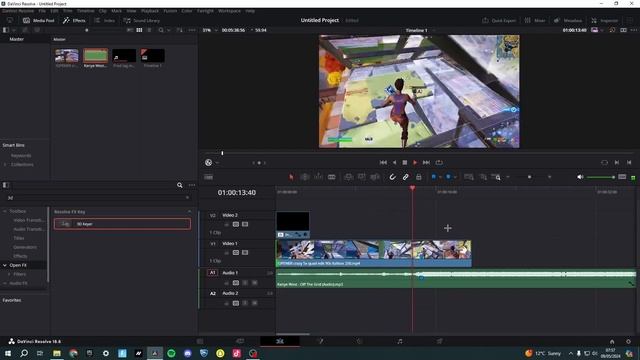
Task: Mute the Audio 2 track with M
Action: click(x=254, y=303)
